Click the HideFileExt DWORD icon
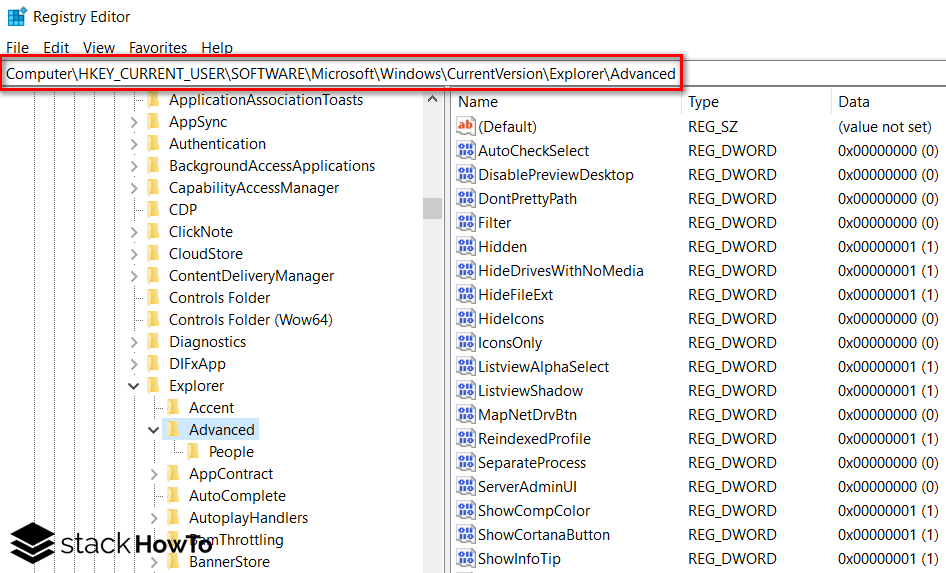The image size is (946, 573). (x=465, y=294)
